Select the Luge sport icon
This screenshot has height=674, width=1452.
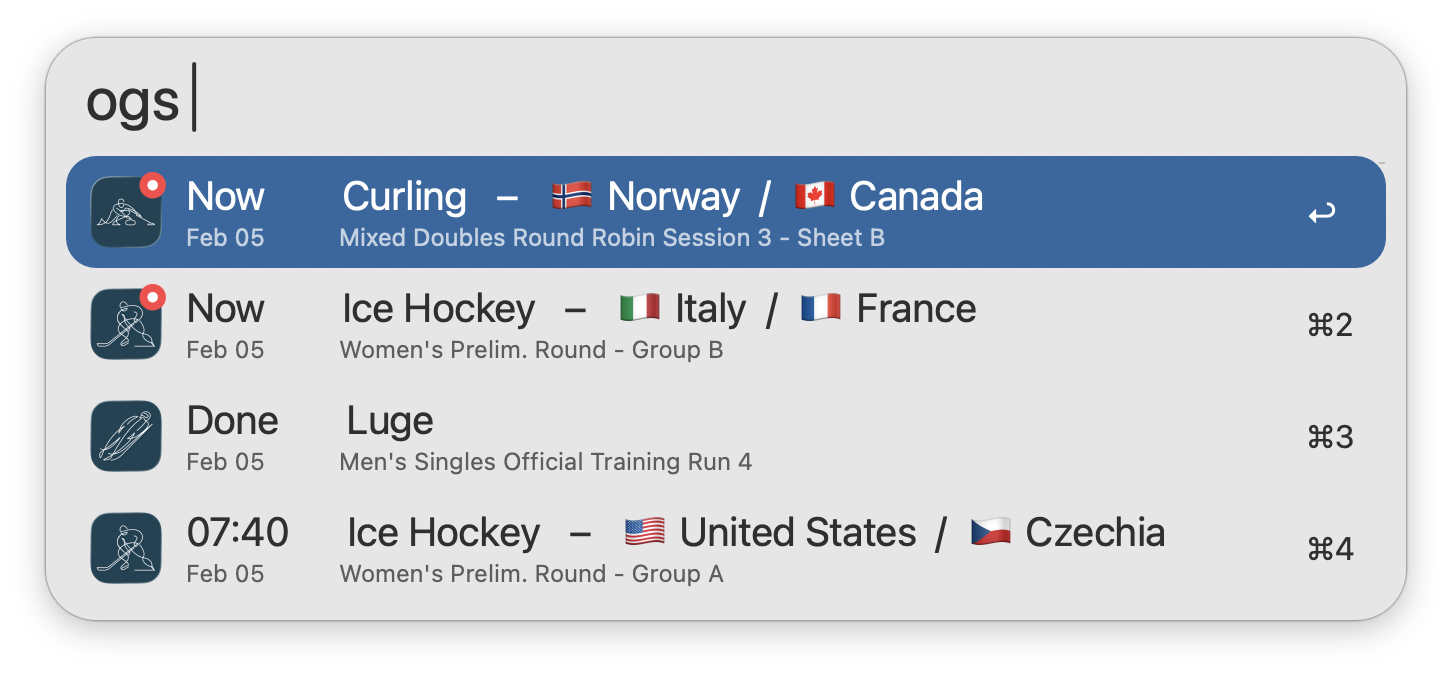pyautogui.click(x=126, y=436)
